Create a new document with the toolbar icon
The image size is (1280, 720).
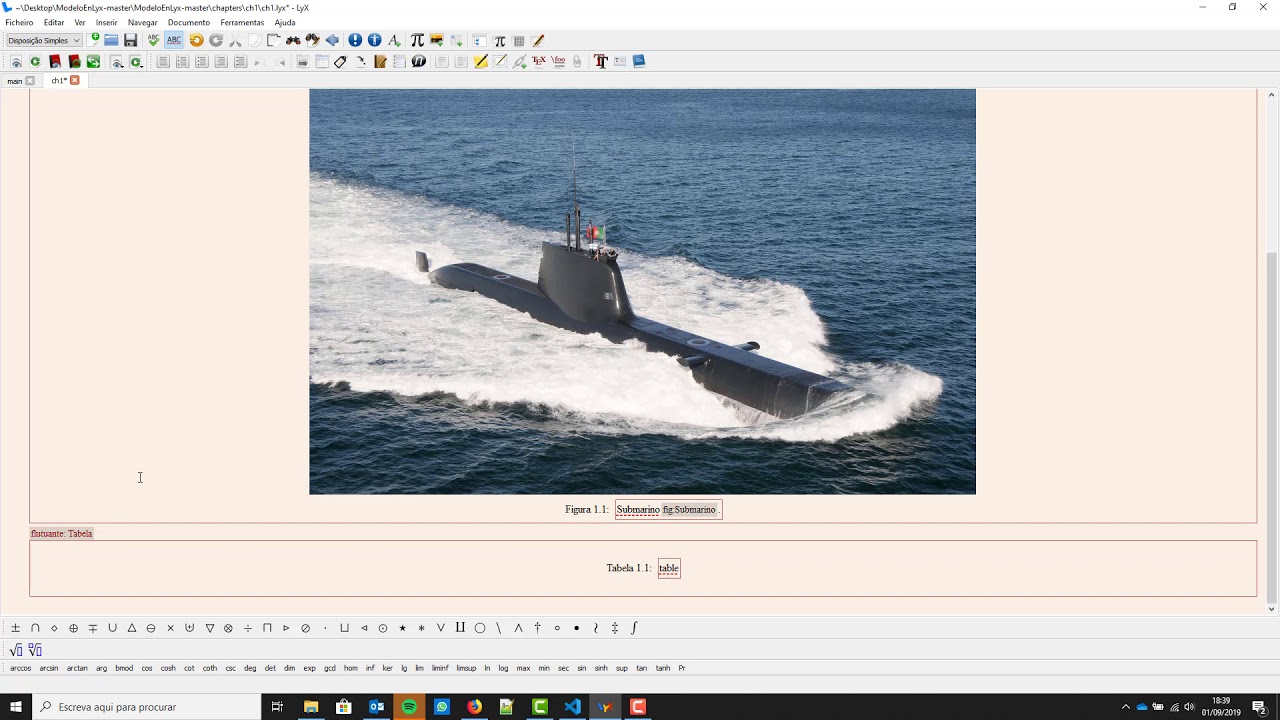[x=93, y=40]
